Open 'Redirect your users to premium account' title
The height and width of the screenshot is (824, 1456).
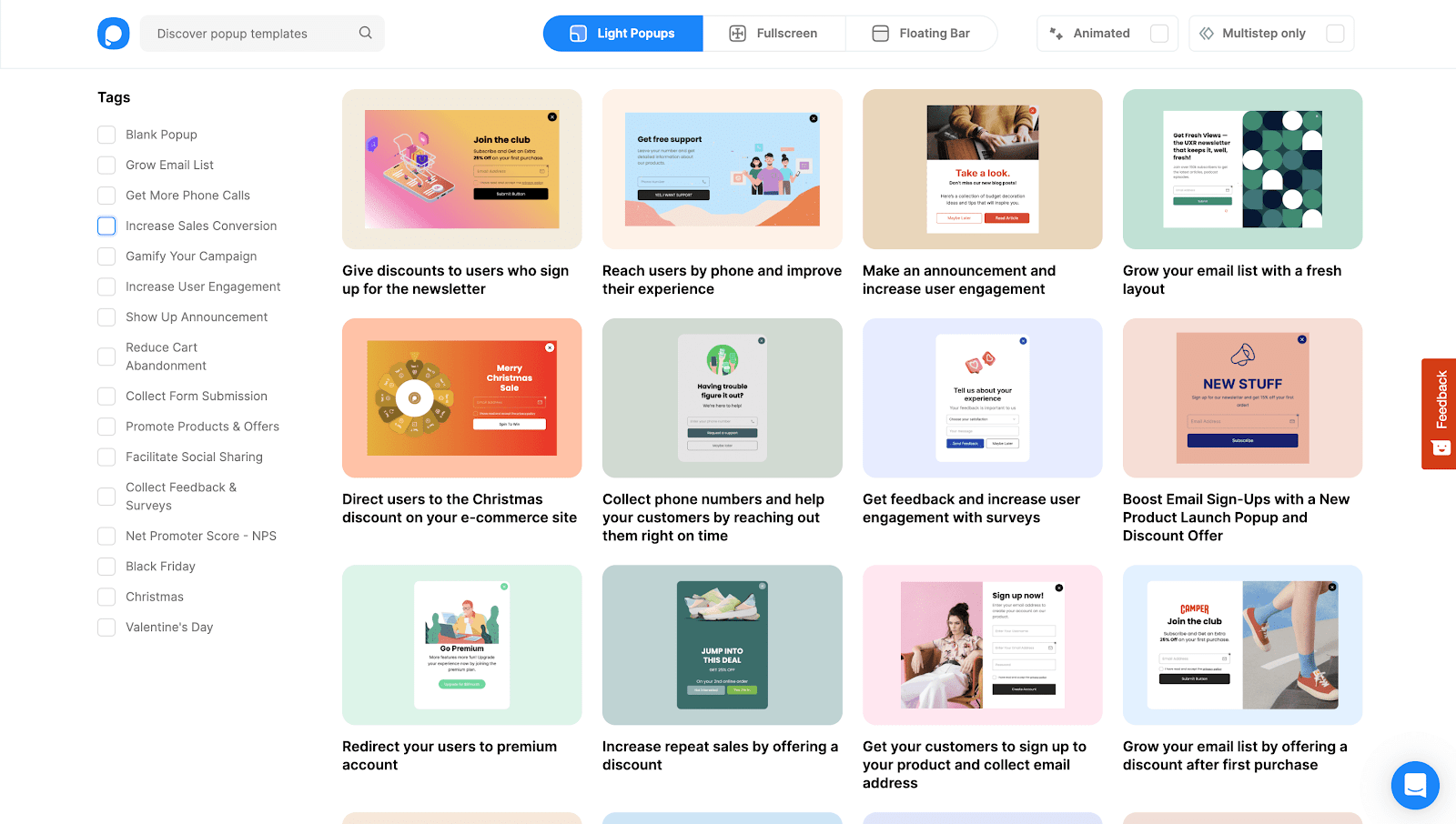tap(450, 756)
